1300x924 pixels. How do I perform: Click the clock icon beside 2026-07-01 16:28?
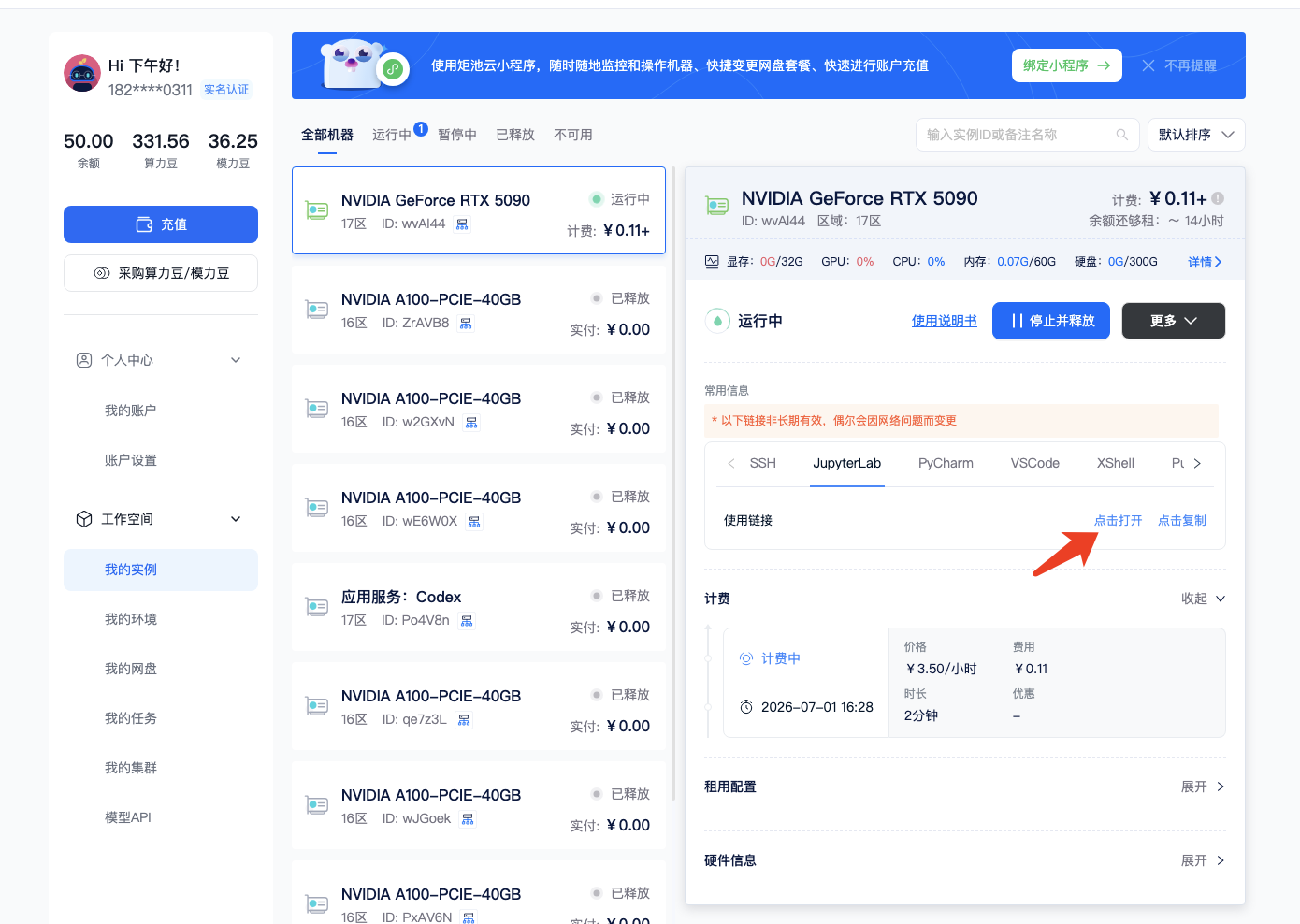tap(746, 707)
